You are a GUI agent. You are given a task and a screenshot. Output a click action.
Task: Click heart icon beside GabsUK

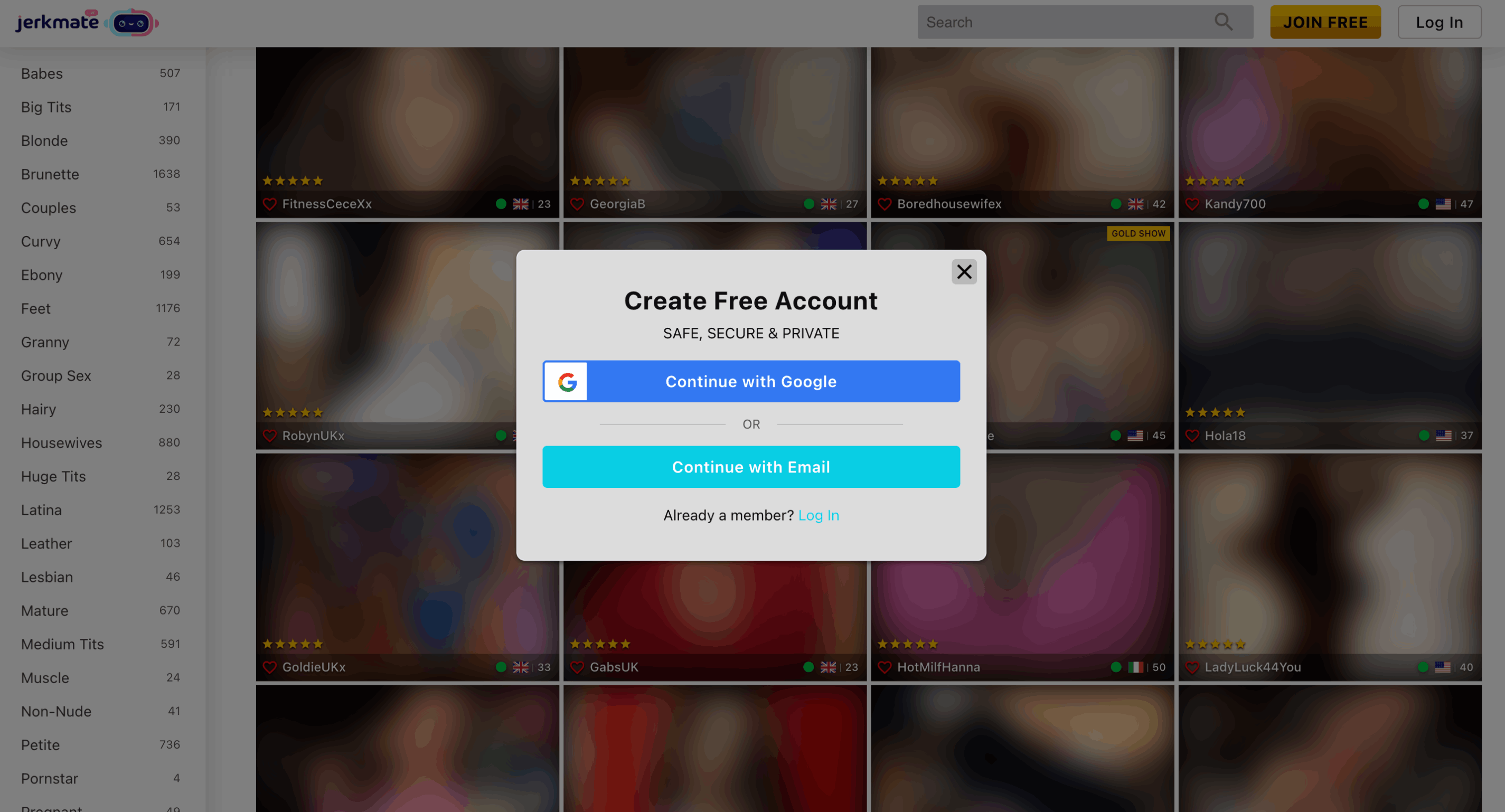[577, 667]
